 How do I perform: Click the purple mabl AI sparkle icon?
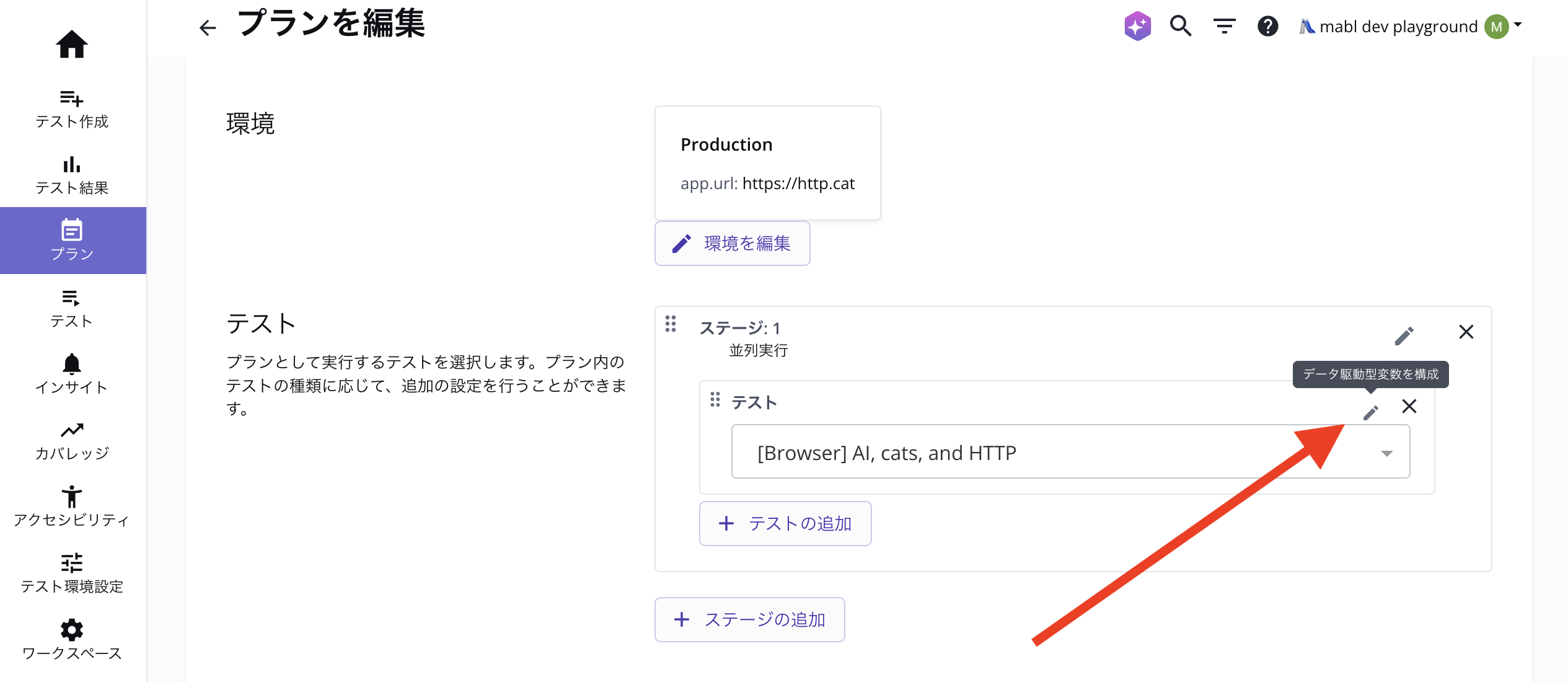click(x=1137, y=26)
